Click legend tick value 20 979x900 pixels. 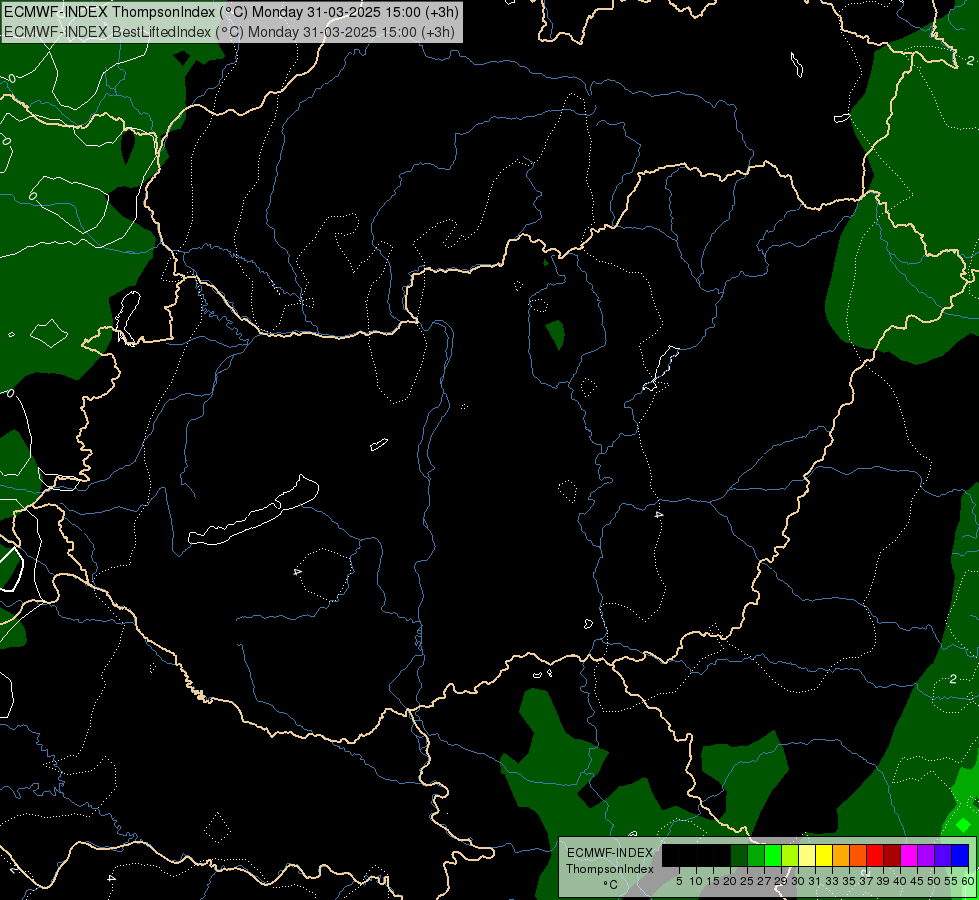(x=730, y=881)
